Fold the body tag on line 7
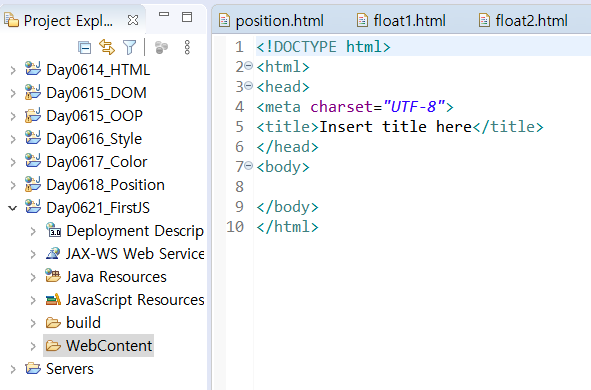 pos(249,165)
